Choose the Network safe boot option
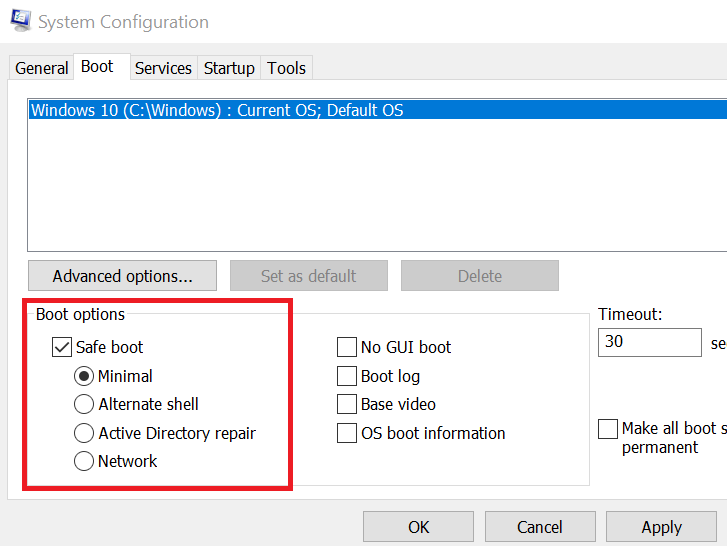This screenshot has height=546, width=727. tap(83, 461)
